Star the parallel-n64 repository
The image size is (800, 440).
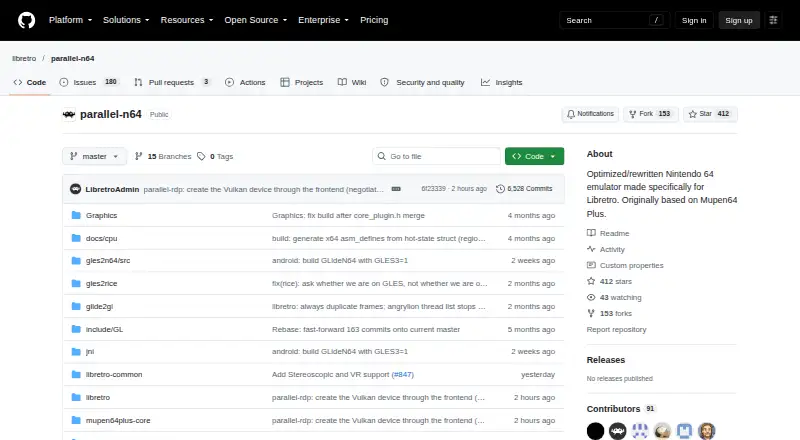click(x=710, y=114)
